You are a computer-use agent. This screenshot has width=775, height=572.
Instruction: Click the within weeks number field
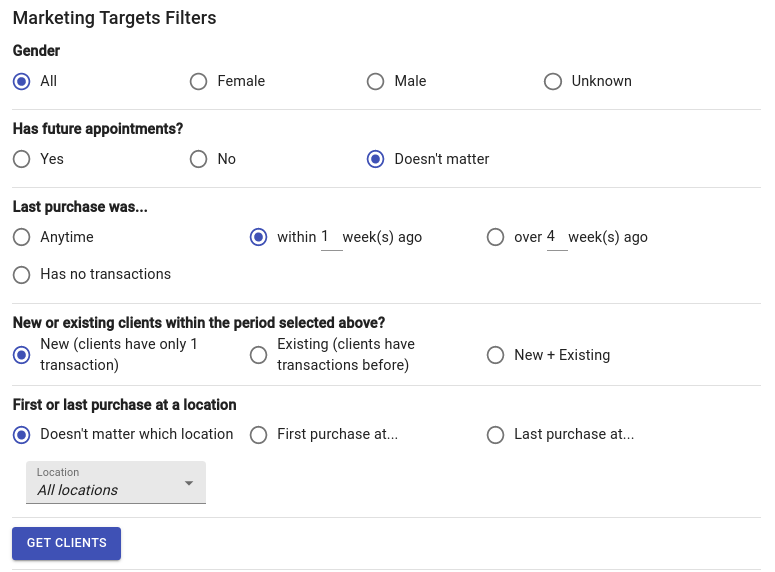pos(331,237)
